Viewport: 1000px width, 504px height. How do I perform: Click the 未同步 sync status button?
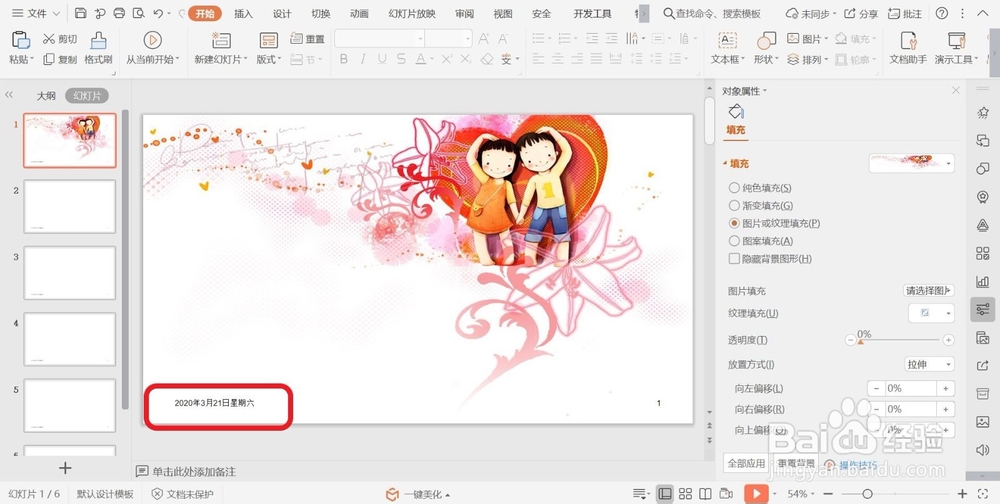(x=809, y=13)
